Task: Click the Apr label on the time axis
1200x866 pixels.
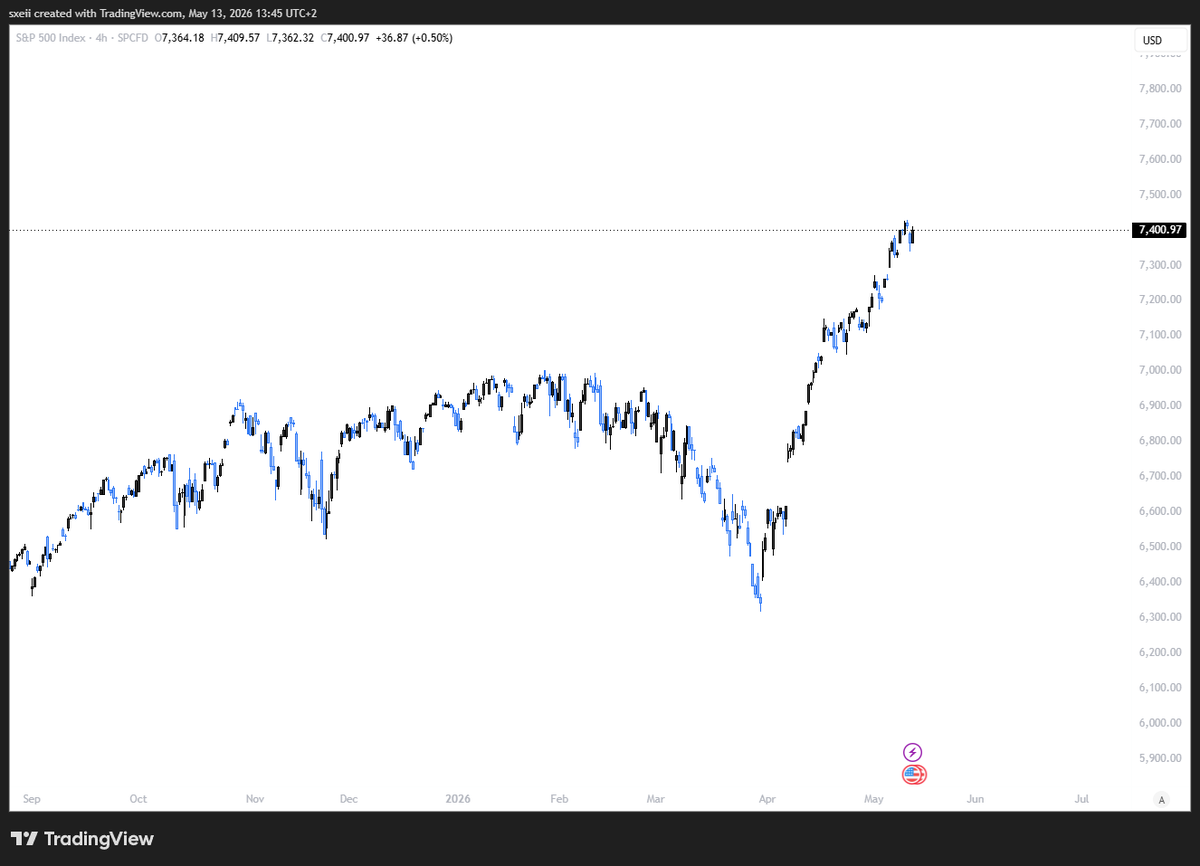Action: [767, 799]
